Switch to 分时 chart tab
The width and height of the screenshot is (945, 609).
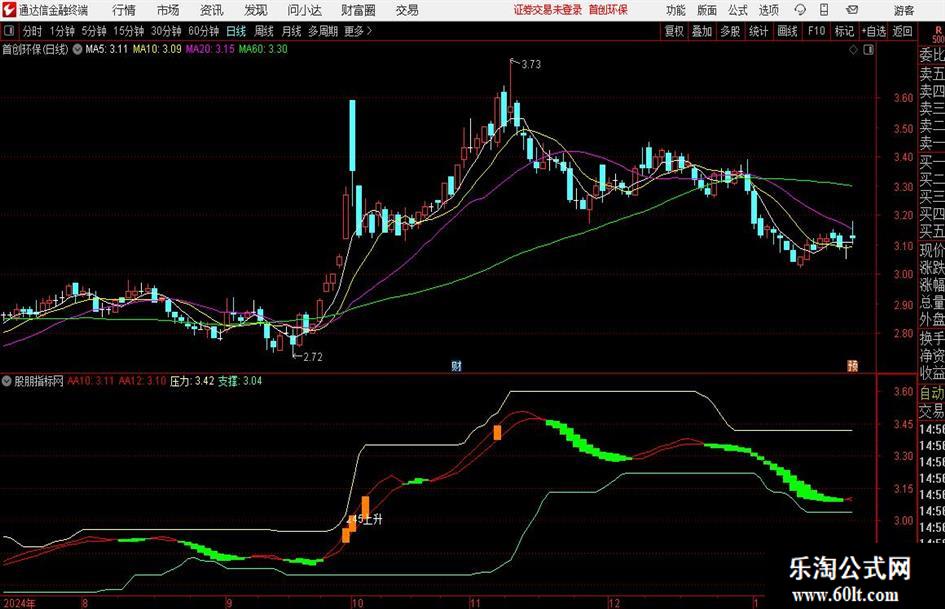tap(33, 31)
